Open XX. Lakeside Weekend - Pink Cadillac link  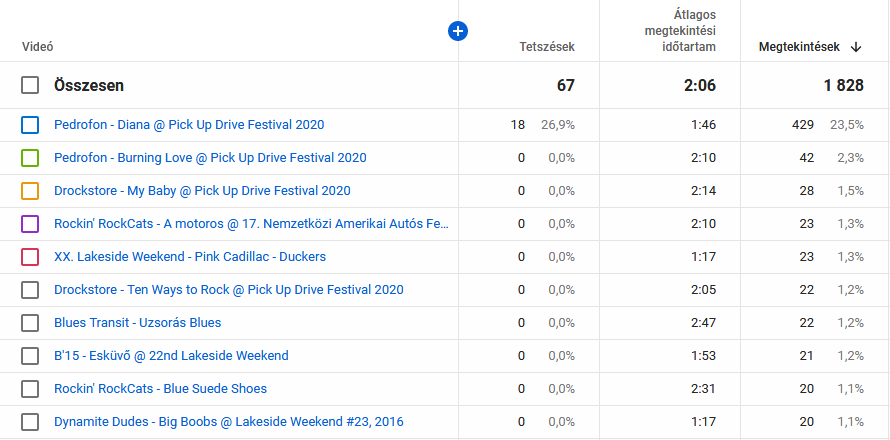[190, 257]
